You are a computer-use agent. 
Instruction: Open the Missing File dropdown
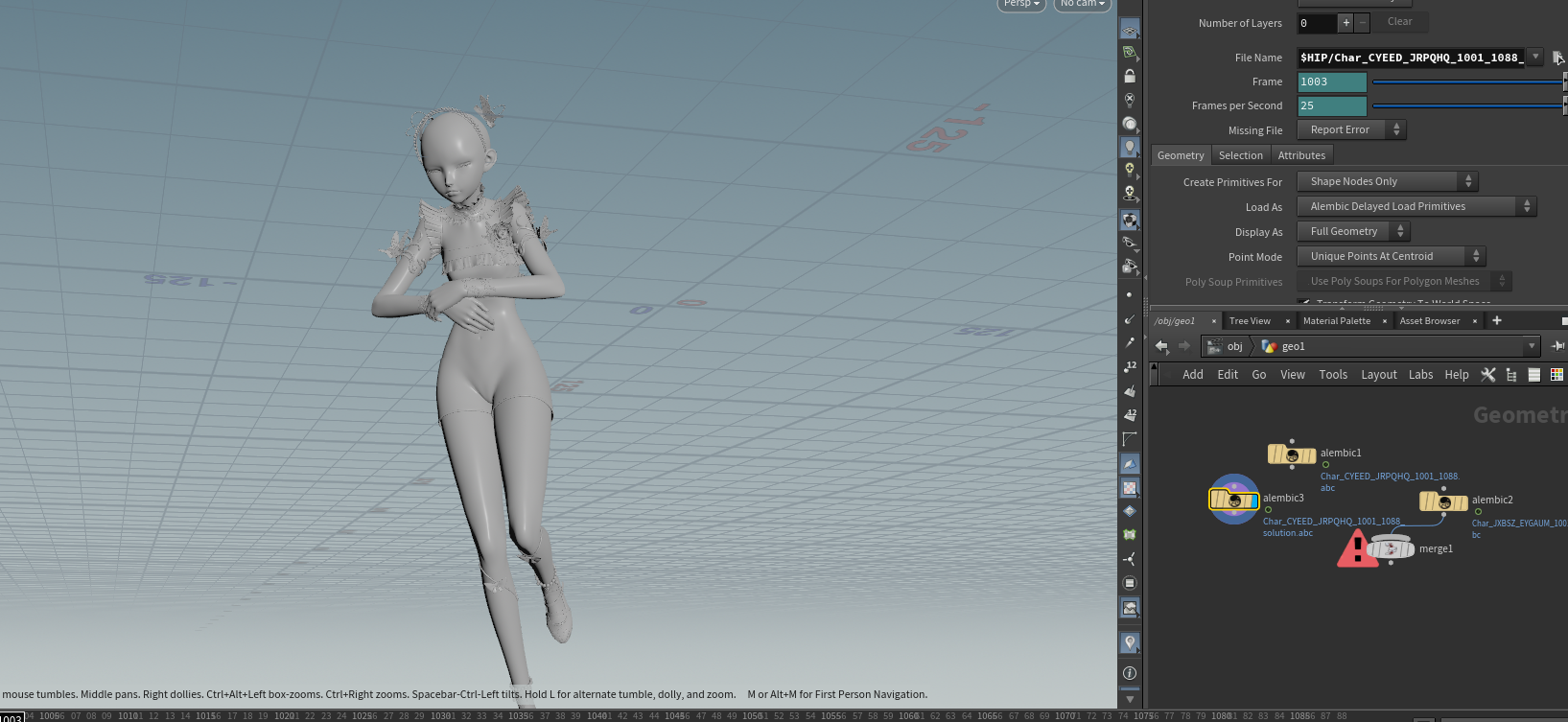[x=1351, y=129]
